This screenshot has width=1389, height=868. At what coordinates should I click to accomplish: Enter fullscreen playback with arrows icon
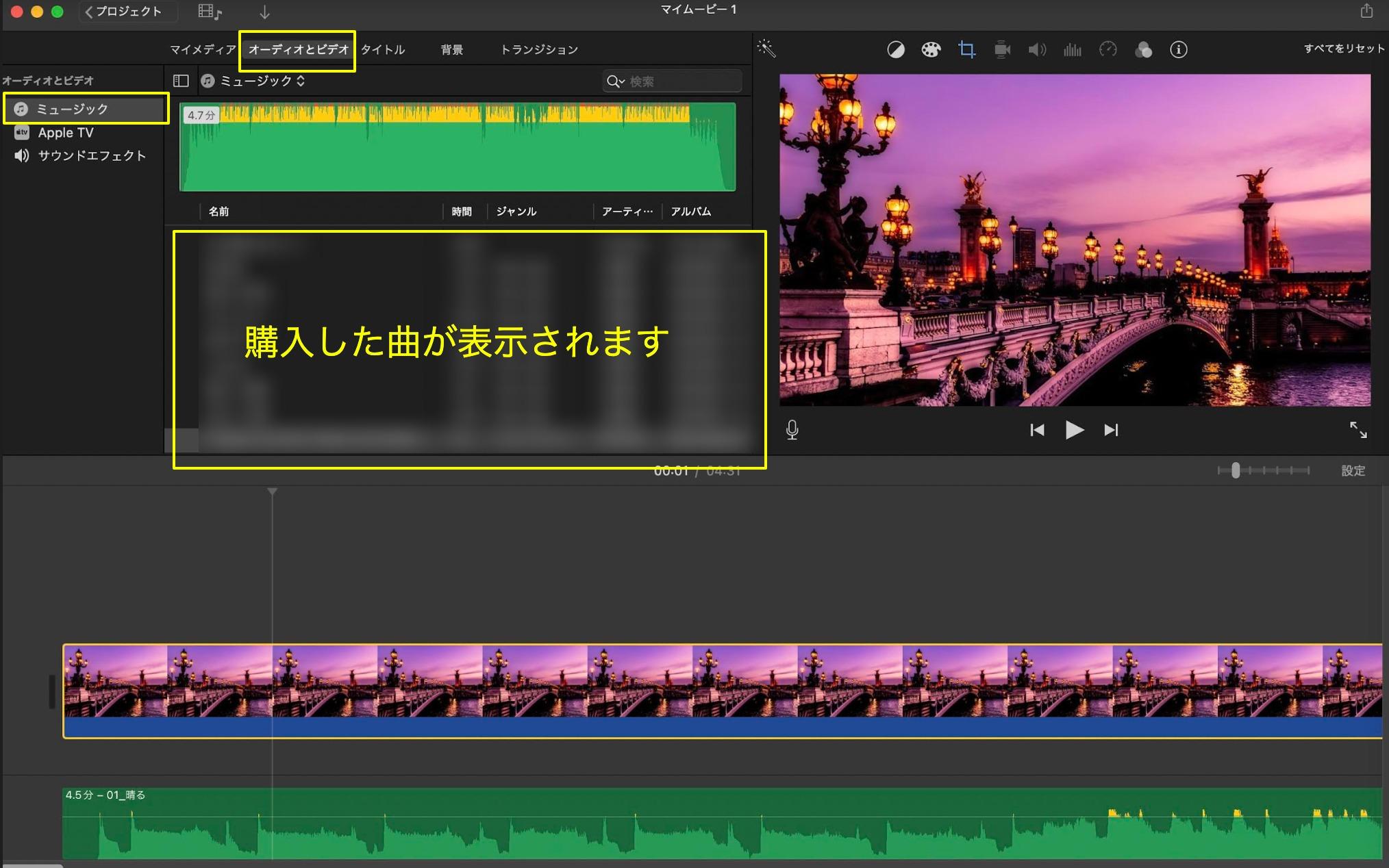[1358, 430]
